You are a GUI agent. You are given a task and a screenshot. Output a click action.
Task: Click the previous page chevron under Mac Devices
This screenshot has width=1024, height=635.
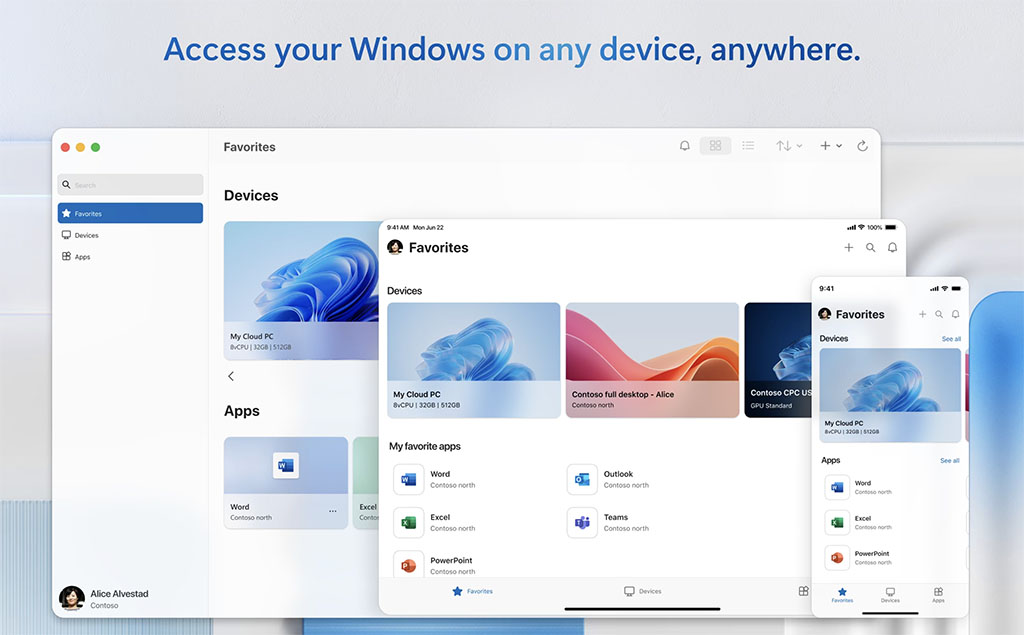pos(231,376)
